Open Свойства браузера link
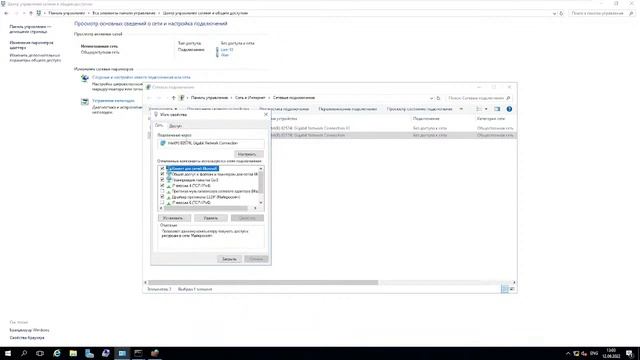This screenshot has height=360, width=640. [x=27, y=338]
